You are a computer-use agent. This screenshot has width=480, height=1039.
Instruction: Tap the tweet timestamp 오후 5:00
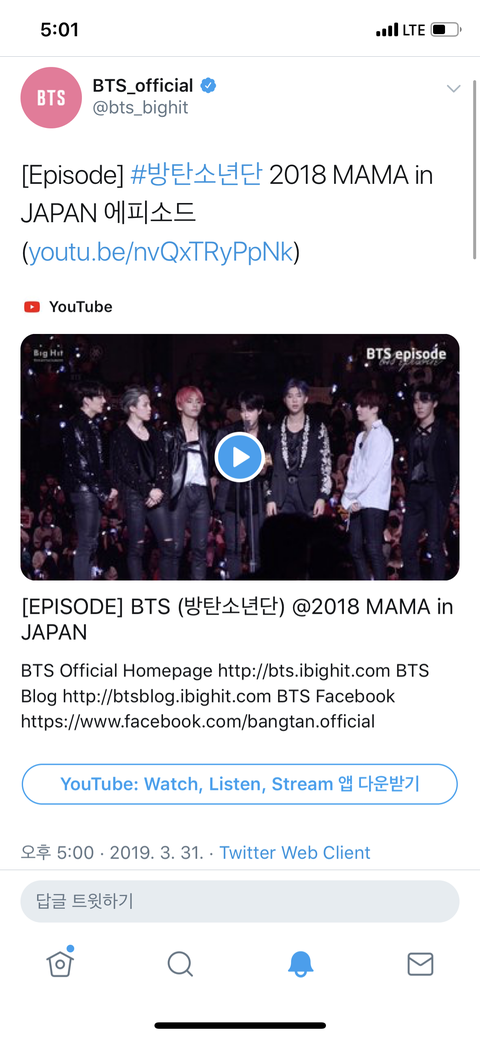tap(57, 853)
